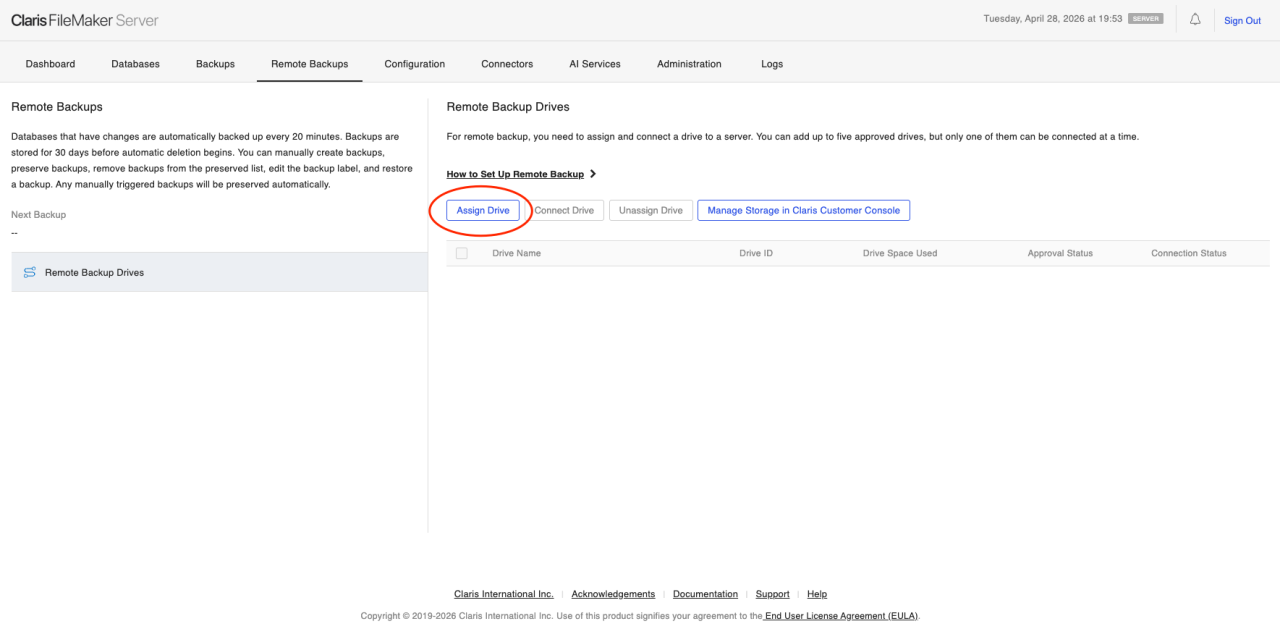Click the Drive Space Used column header
The width and height of the screenshot is (1280, 637).
[900, 253]
